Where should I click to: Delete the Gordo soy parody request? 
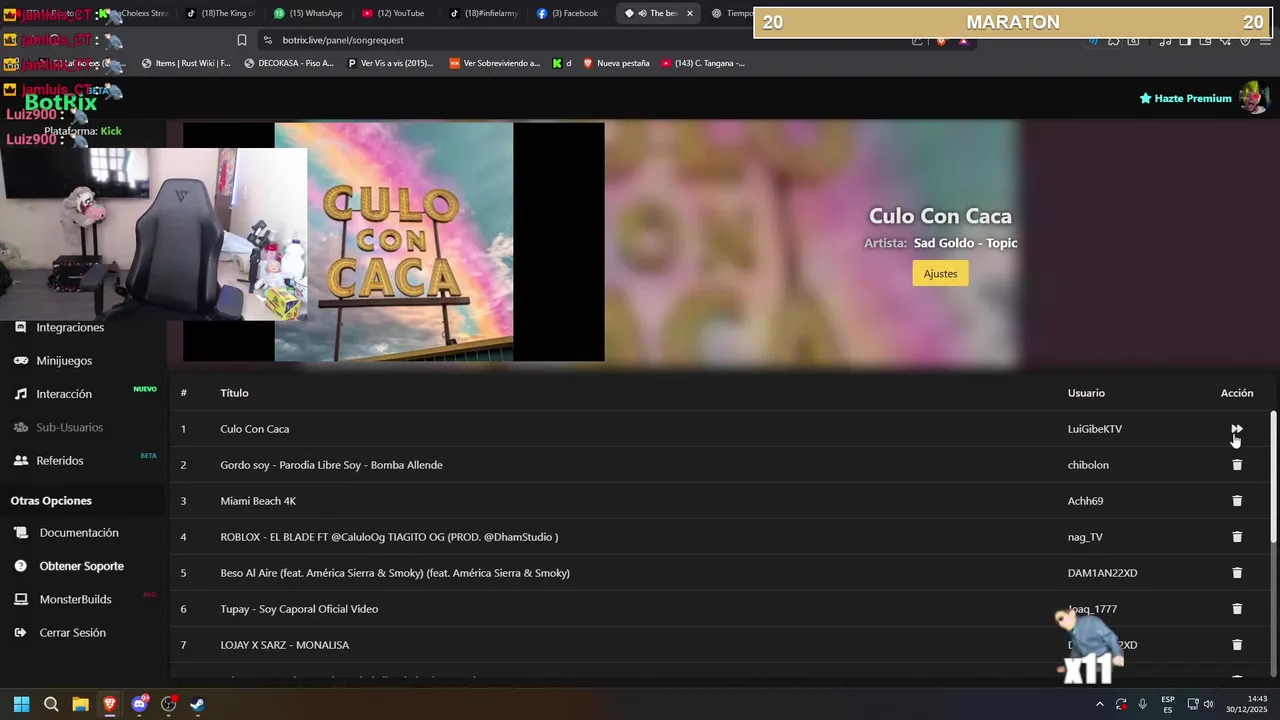point(1237,465)
